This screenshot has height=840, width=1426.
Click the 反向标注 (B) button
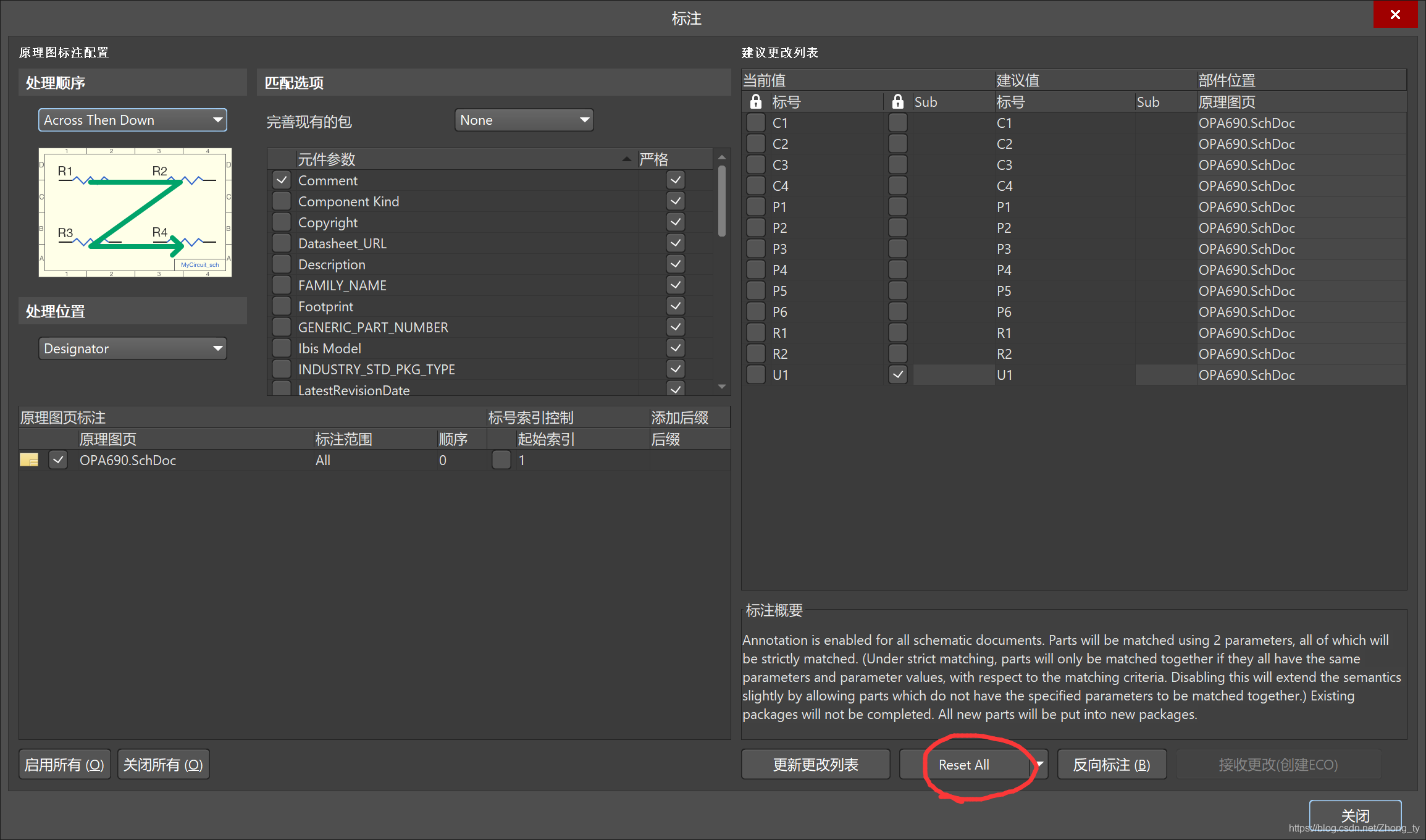tap(1111, 765)
